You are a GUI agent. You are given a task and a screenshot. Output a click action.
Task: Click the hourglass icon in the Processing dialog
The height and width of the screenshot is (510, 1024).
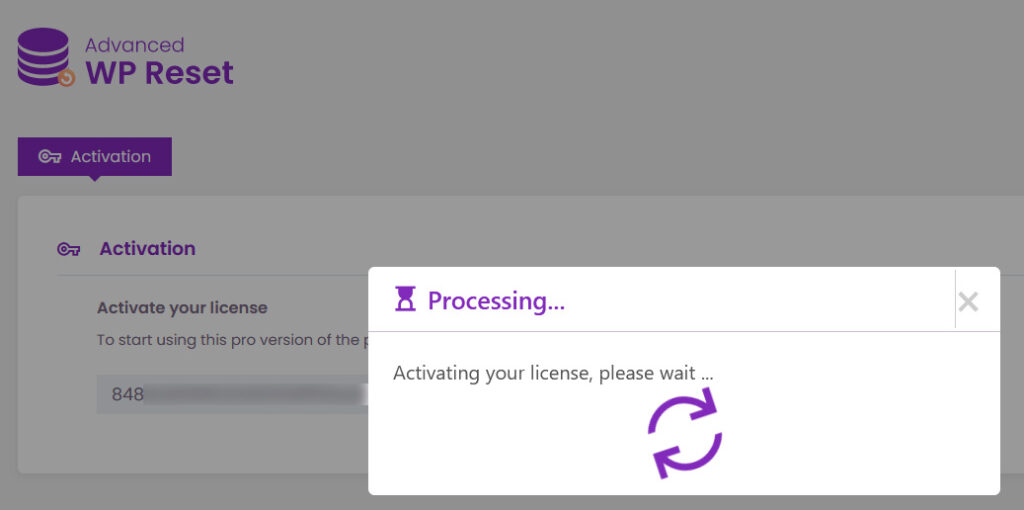[406, 299]
